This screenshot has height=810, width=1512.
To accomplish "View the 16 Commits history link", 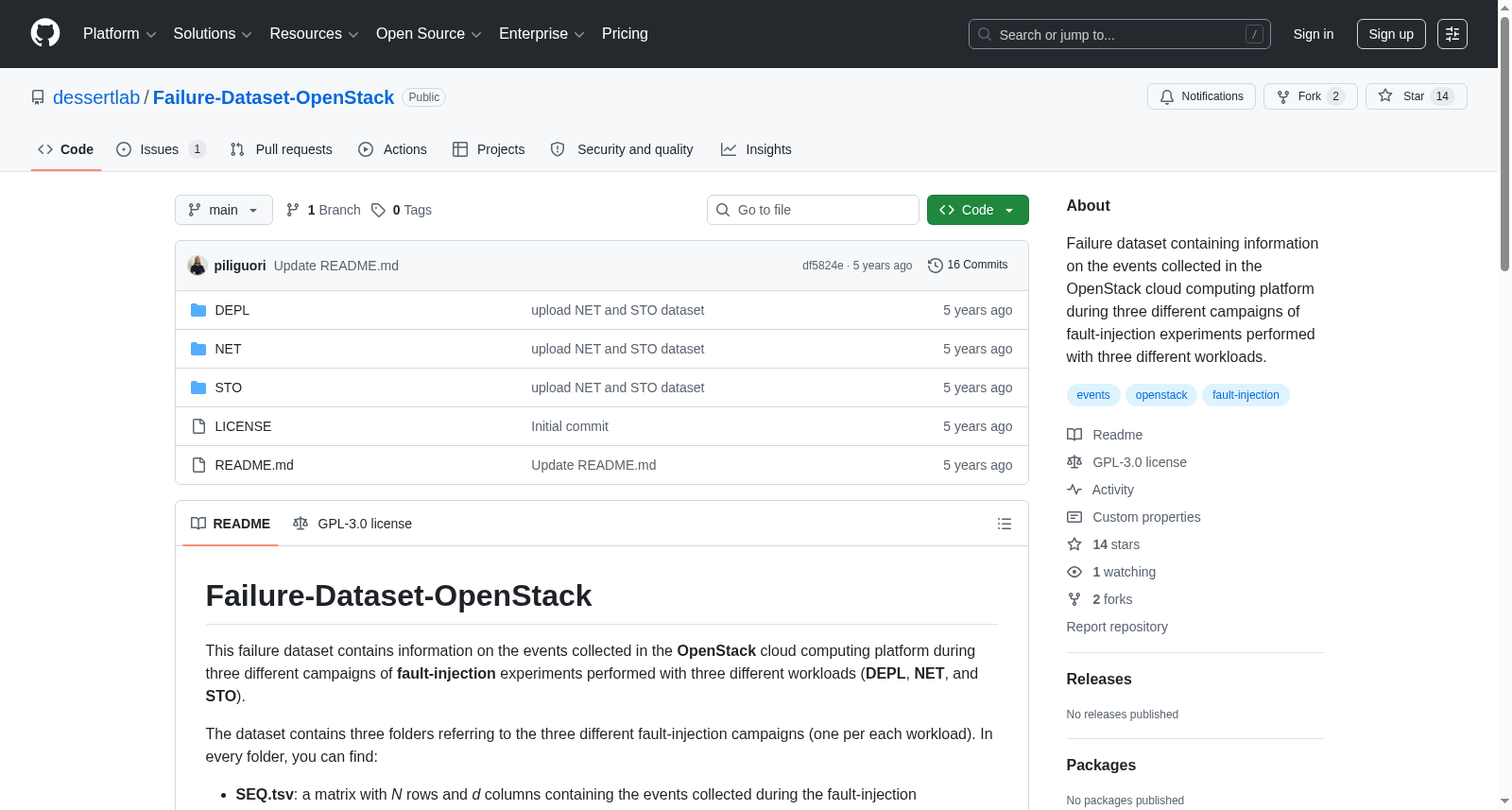I will tap(968, 266).
